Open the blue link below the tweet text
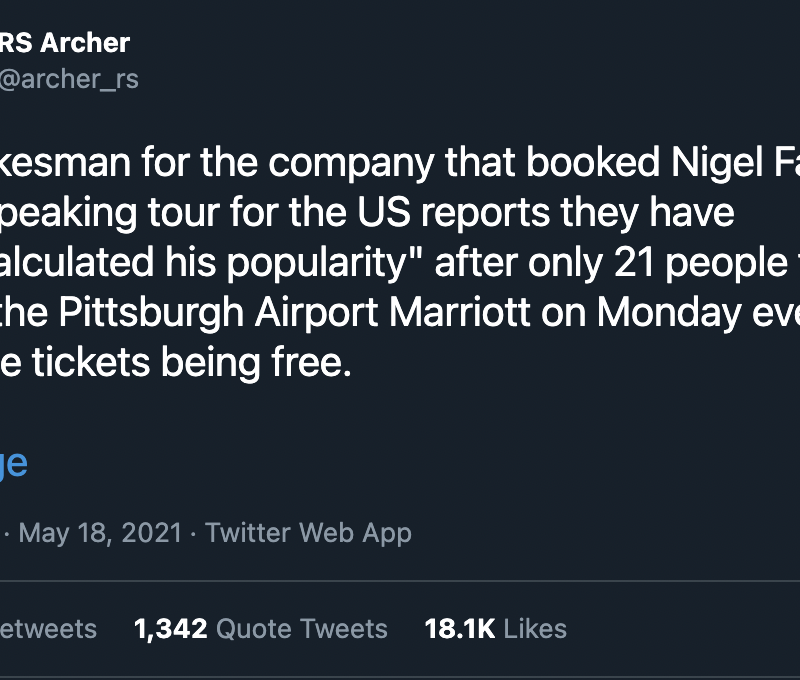The width and height of the screenshot is (800, 680). pyautogui.click(x=13, y=463)
